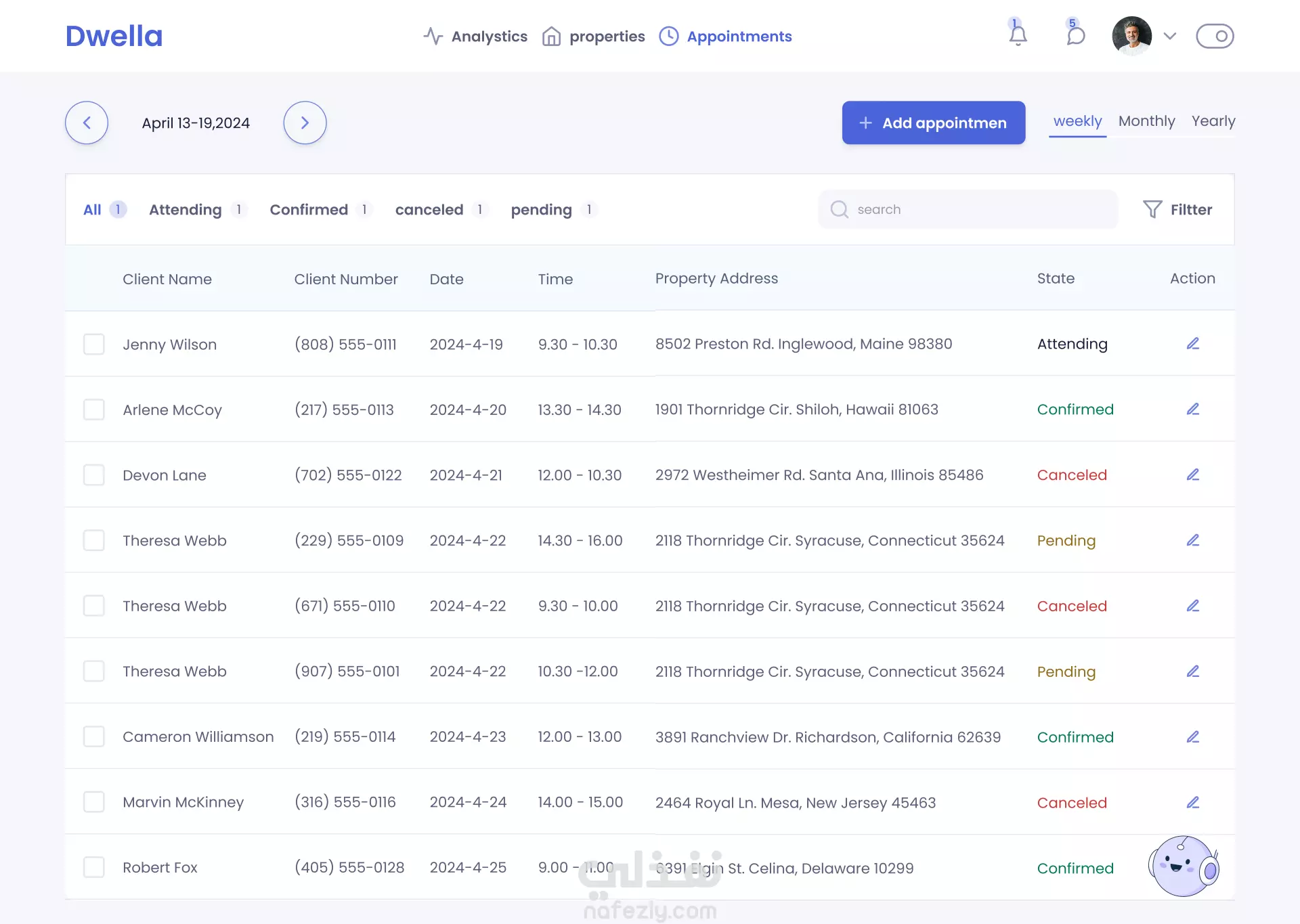Image resolution: width=1300 pixels, height=924 pixels.
Task: Expand the profile dropdown chevron beside the avatar
Action: point(1170,36)
